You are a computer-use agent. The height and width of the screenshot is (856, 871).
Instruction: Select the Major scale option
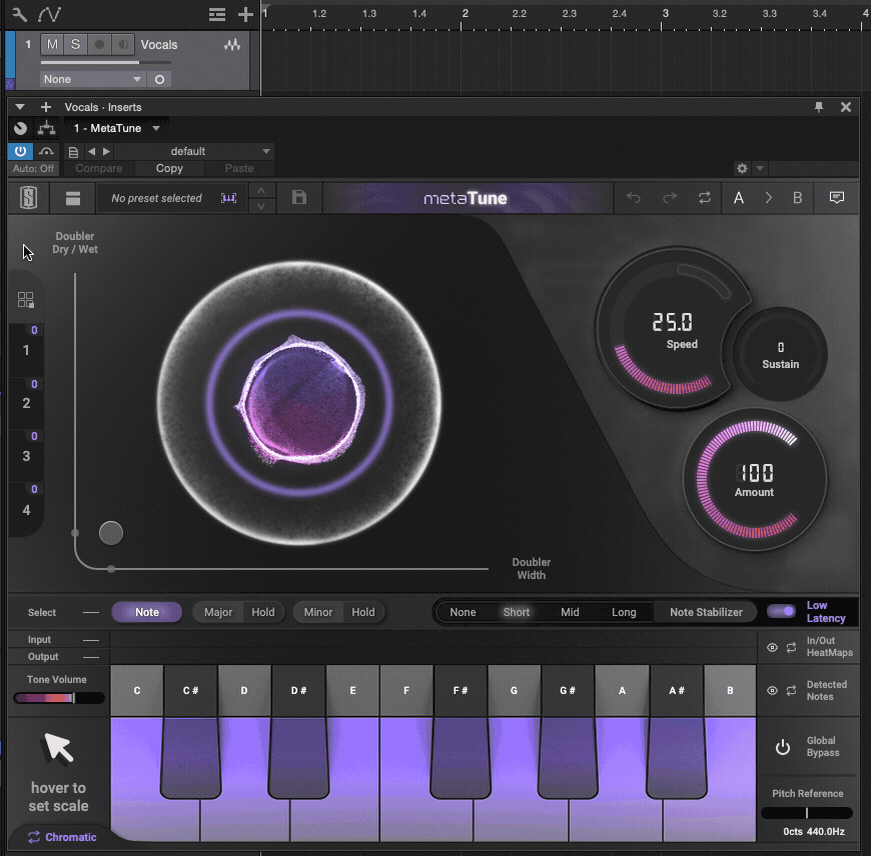218,612
